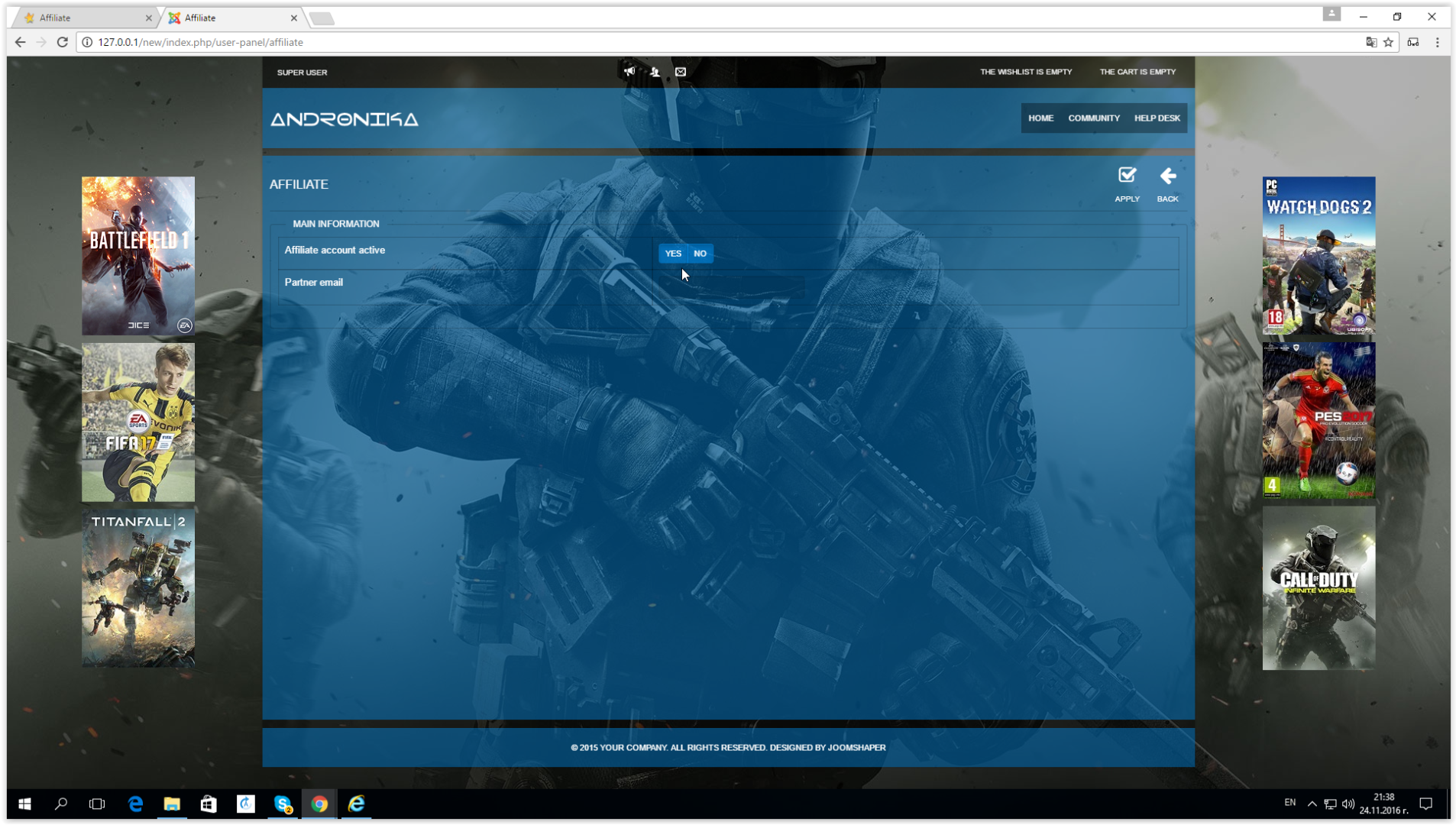
Task: Click The Cart Is Empty link
Action: pos(1137,72)
